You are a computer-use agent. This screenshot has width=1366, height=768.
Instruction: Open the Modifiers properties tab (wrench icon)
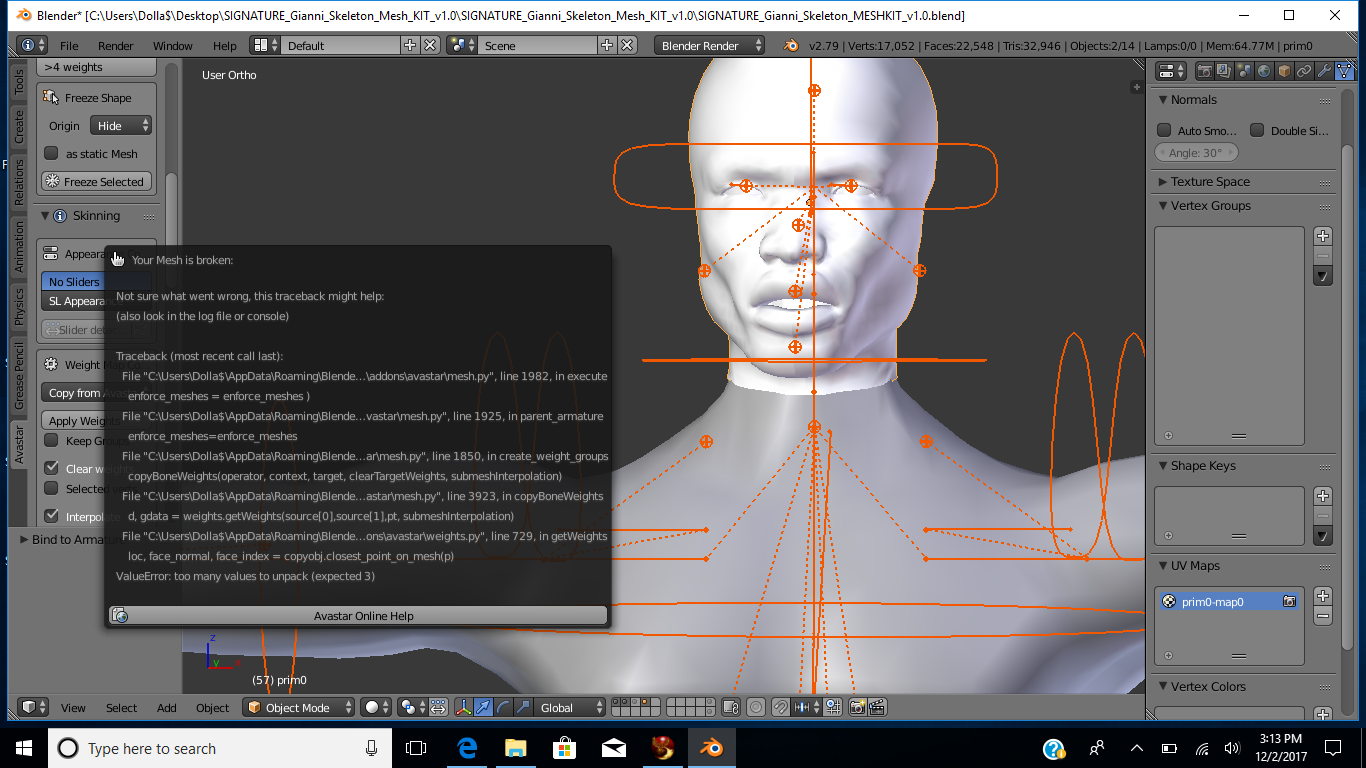click(x=1324, y=71)
